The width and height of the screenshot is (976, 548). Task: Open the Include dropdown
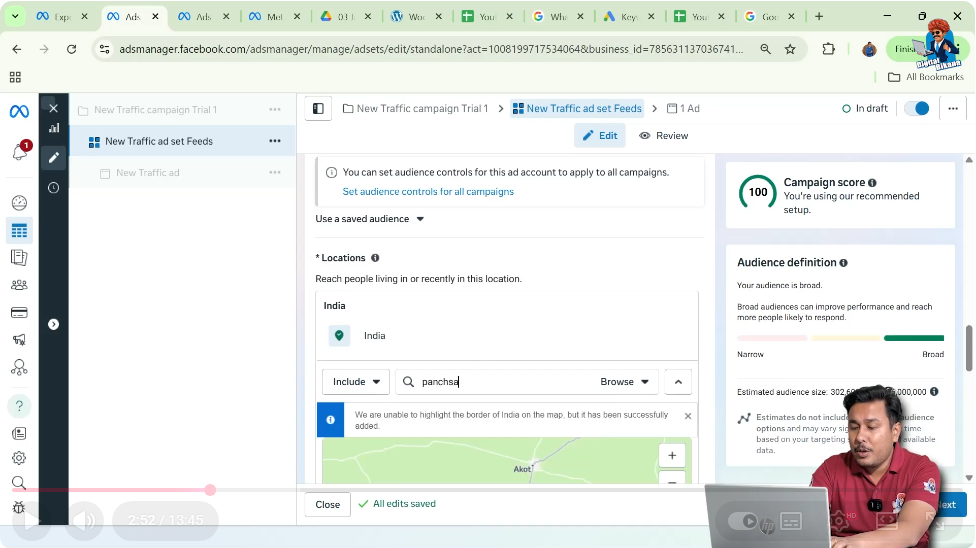356,382
